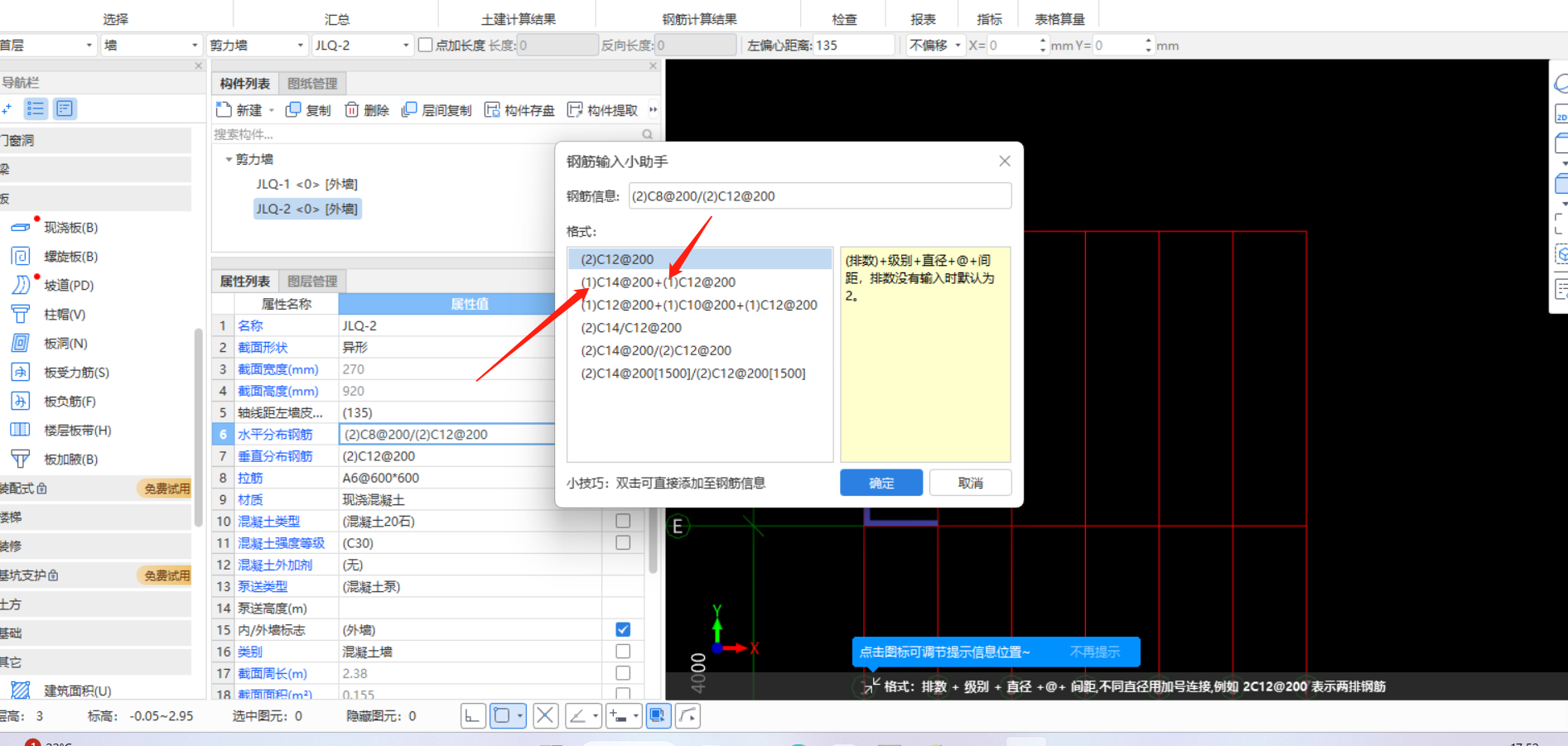Screen dimensions: 1568x746
Task: Collapse the 剪力墙 tree node
Action: [x=229, y=159]
